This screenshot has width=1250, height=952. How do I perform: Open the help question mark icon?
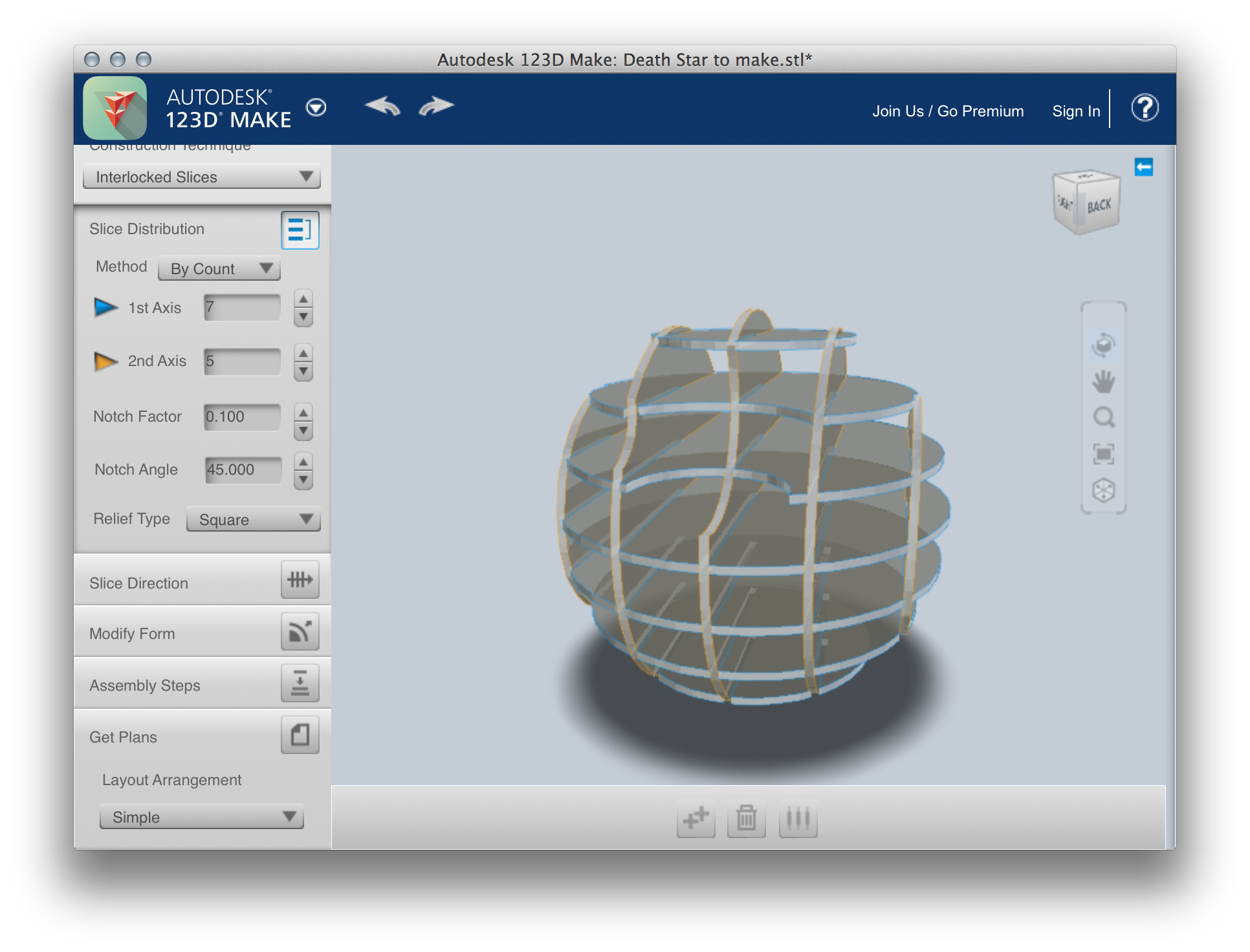[1144, 108]
